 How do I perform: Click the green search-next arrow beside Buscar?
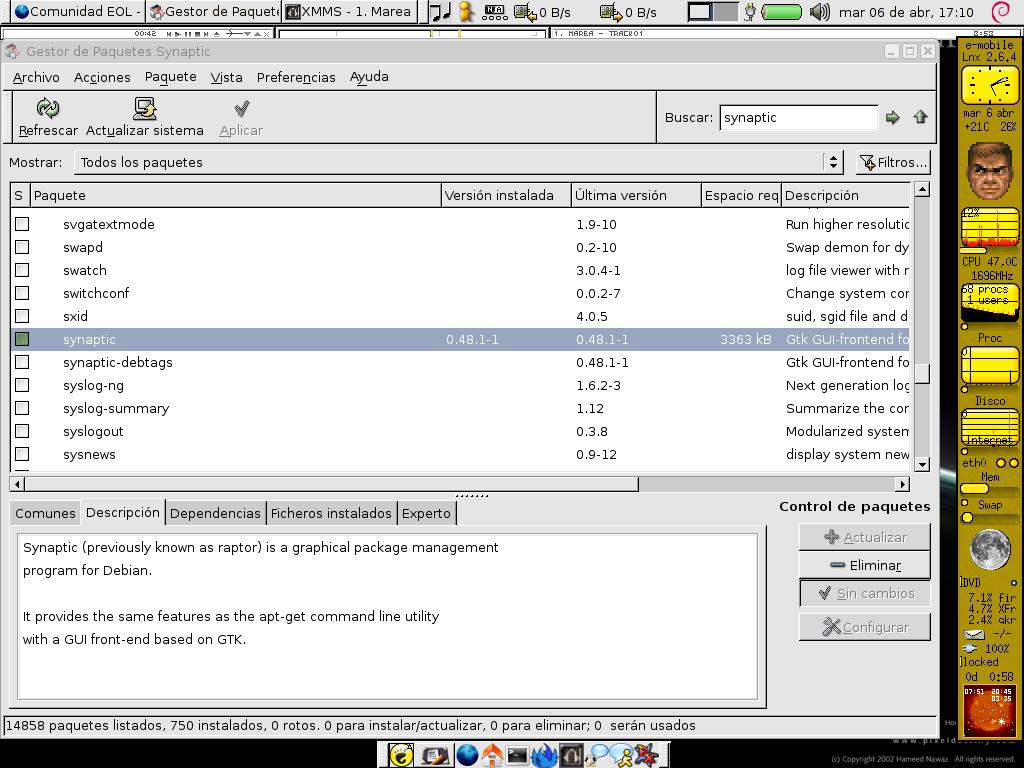892,118
